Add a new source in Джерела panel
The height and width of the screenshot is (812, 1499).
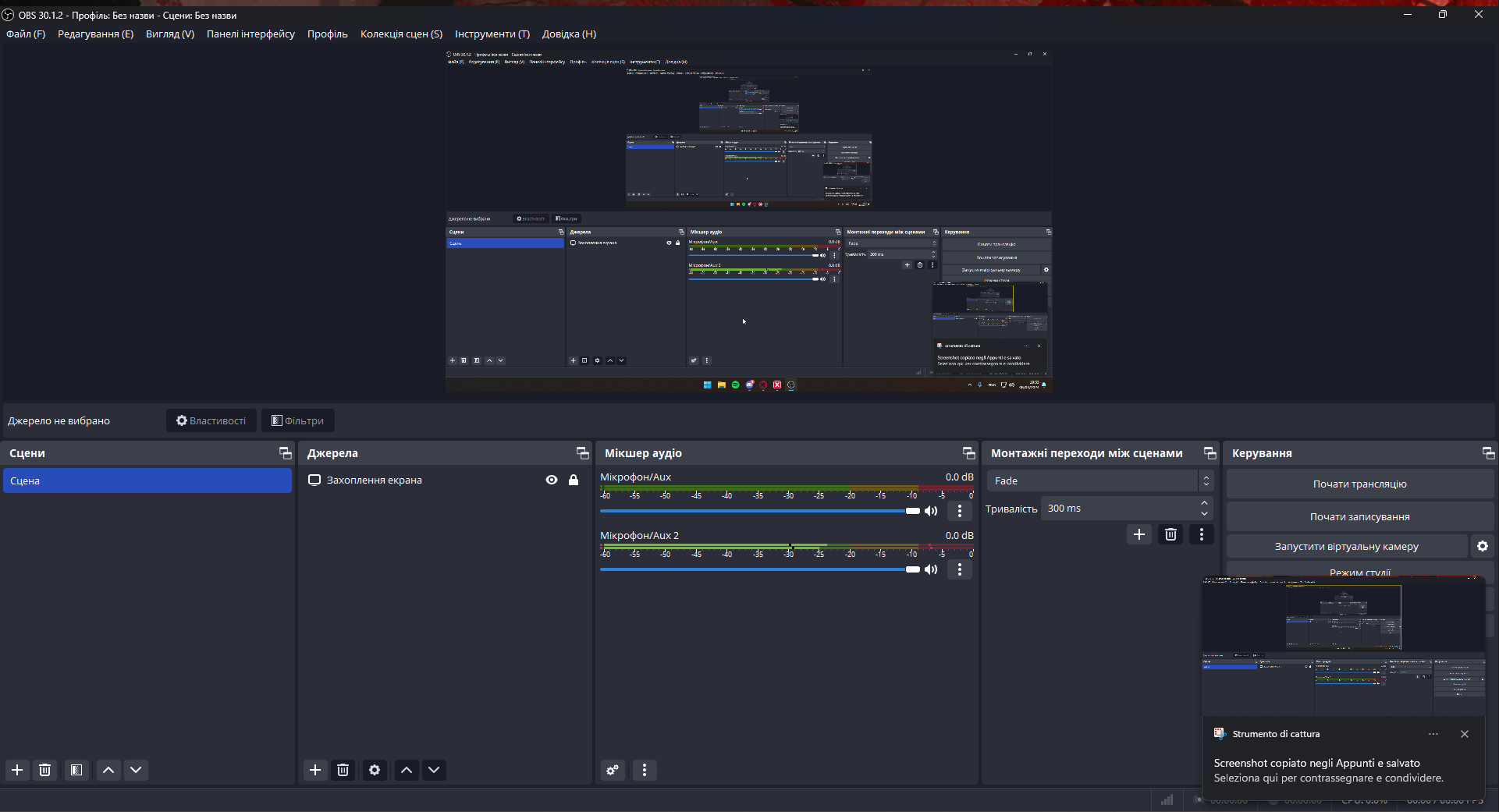pyautogui.click(x=315, y=770)
